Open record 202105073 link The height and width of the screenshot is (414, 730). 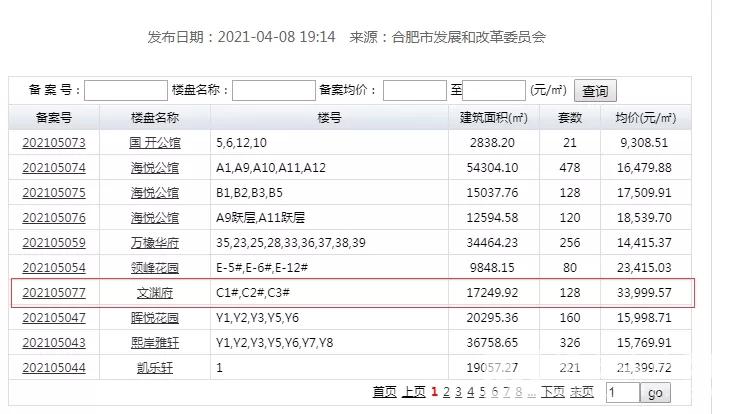[54, 143]
